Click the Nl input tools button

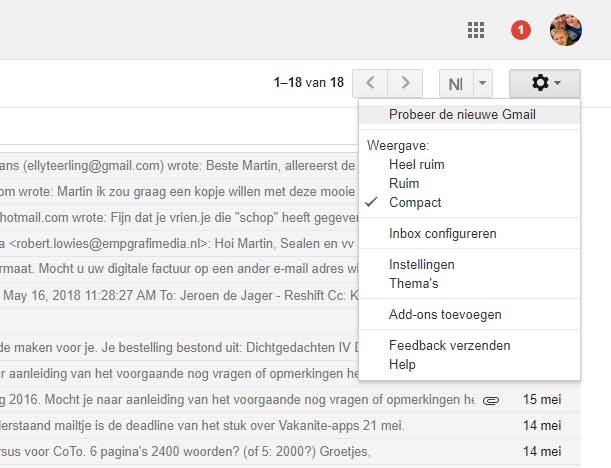(456, 83)
